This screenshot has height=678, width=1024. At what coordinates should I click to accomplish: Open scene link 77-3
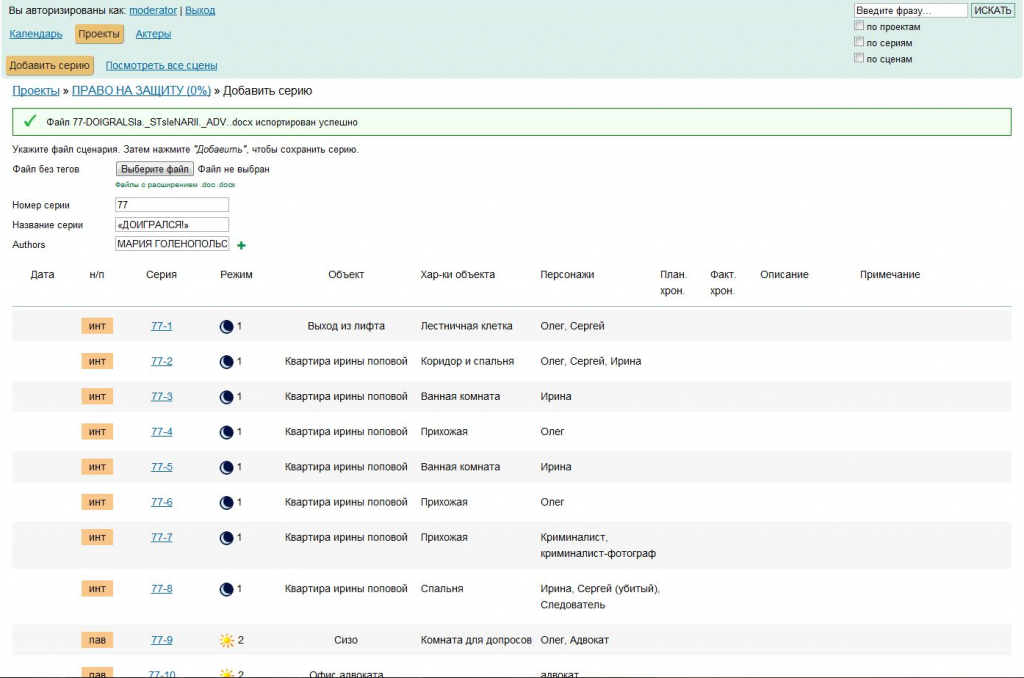(161, 396)
